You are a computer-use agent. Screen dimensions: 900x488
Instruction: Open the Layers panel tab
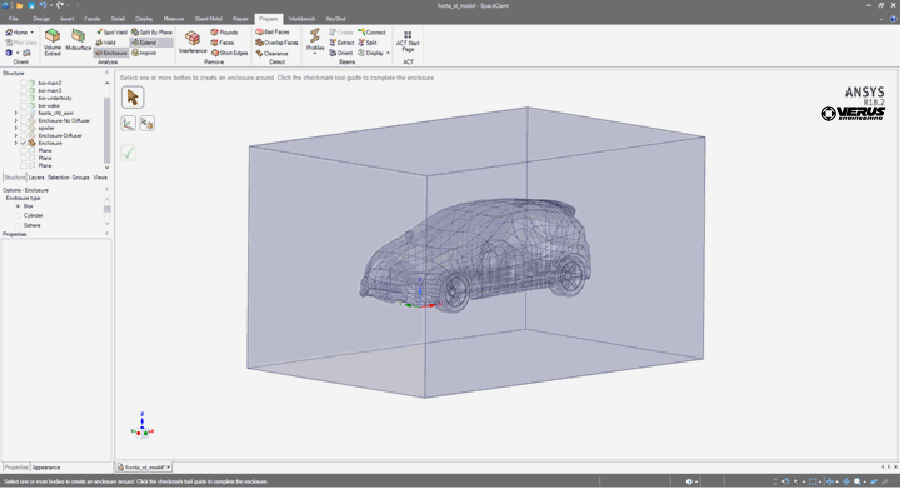37,177
